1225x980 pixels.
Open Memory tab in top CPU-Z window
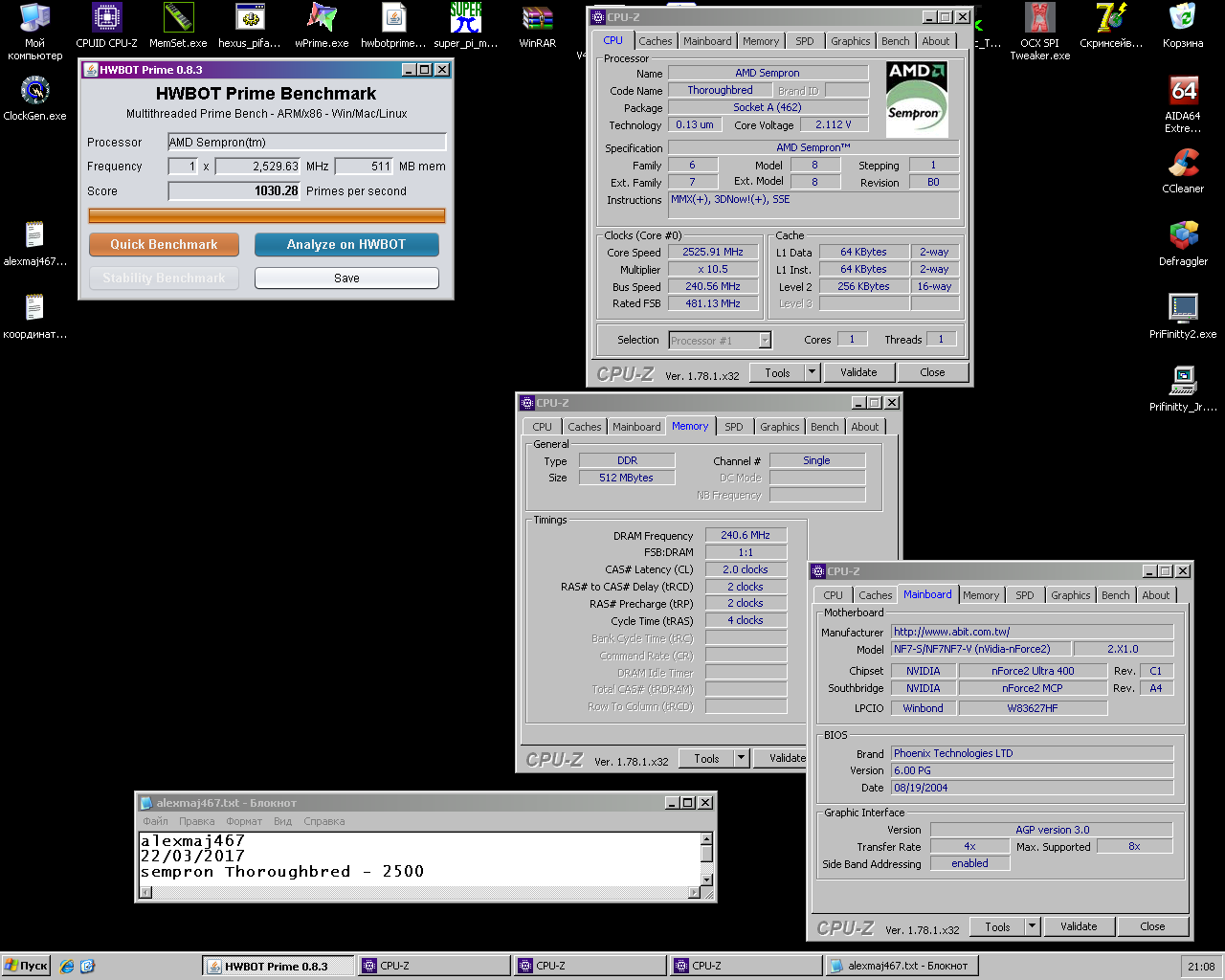tap(761, 41)
